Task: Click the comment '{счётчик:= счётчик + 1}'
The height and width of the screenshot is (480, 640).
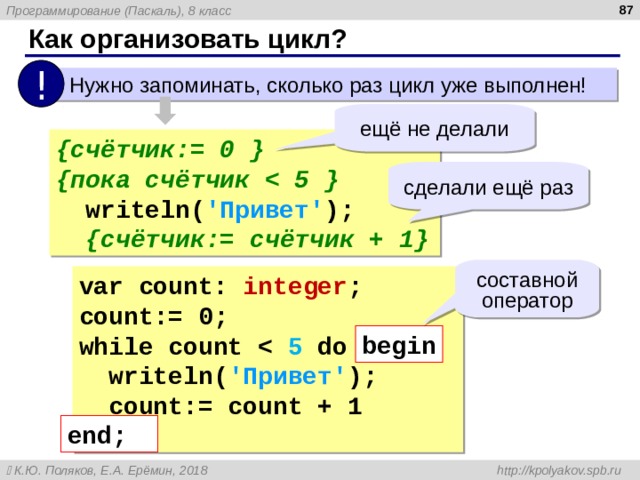Action: click(x=257, y=239)
